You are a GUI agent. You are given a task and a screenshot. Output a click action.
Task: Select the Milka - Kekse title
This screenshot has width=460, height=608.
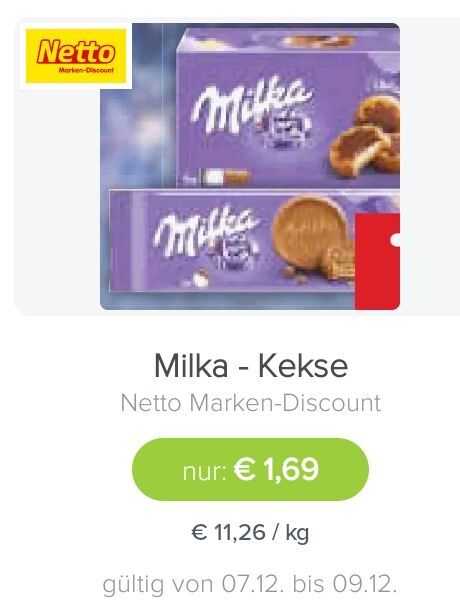coord(251,366)
